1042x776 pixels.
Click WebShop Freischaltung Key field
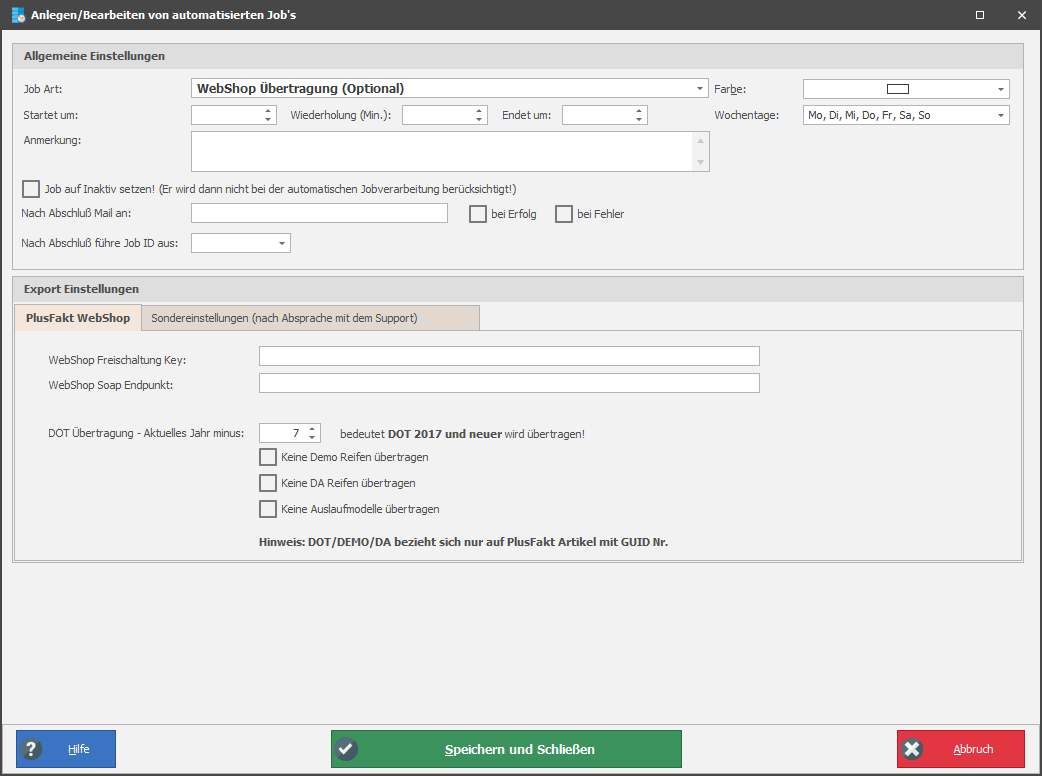(x=509, y=356)
